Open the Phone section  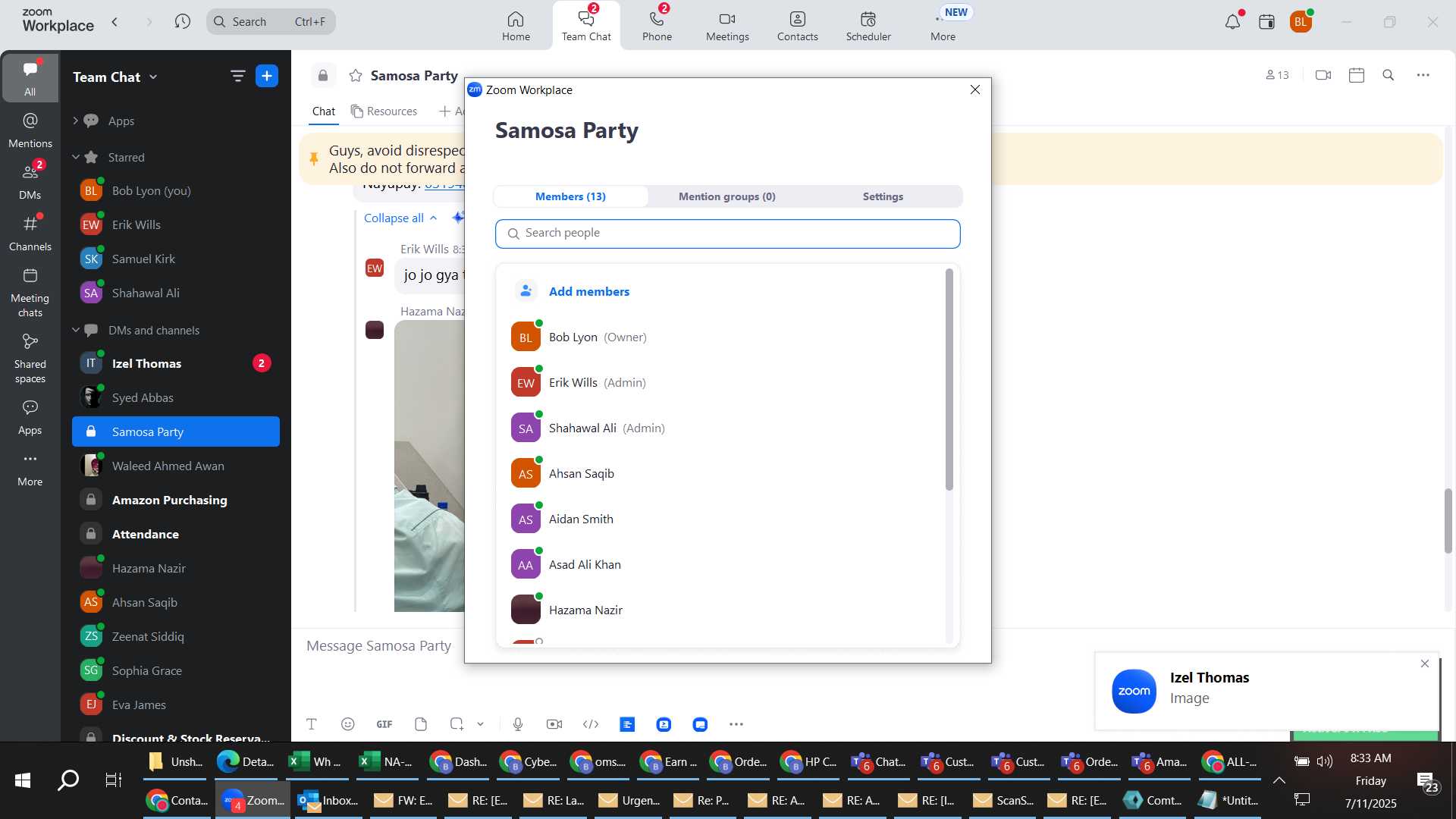pyautogui.click(x=657, y=26)
